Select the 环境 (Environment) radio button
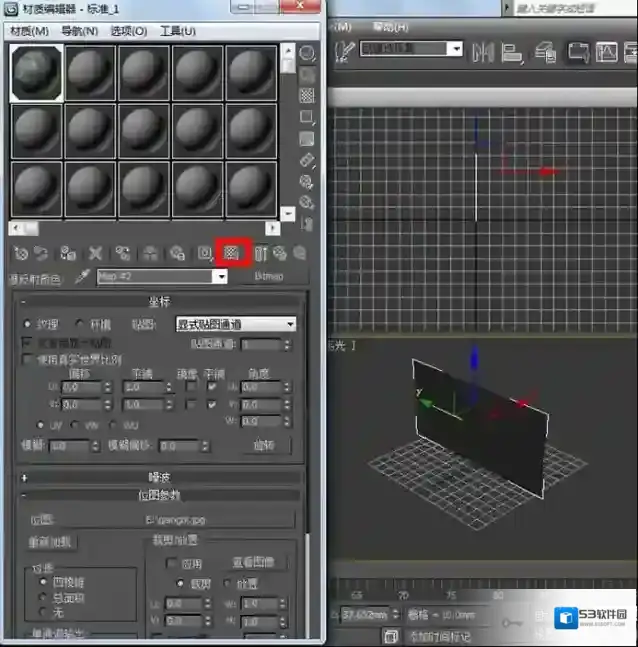The width and height of the screenshot is (638, 647). pos(81,324)
